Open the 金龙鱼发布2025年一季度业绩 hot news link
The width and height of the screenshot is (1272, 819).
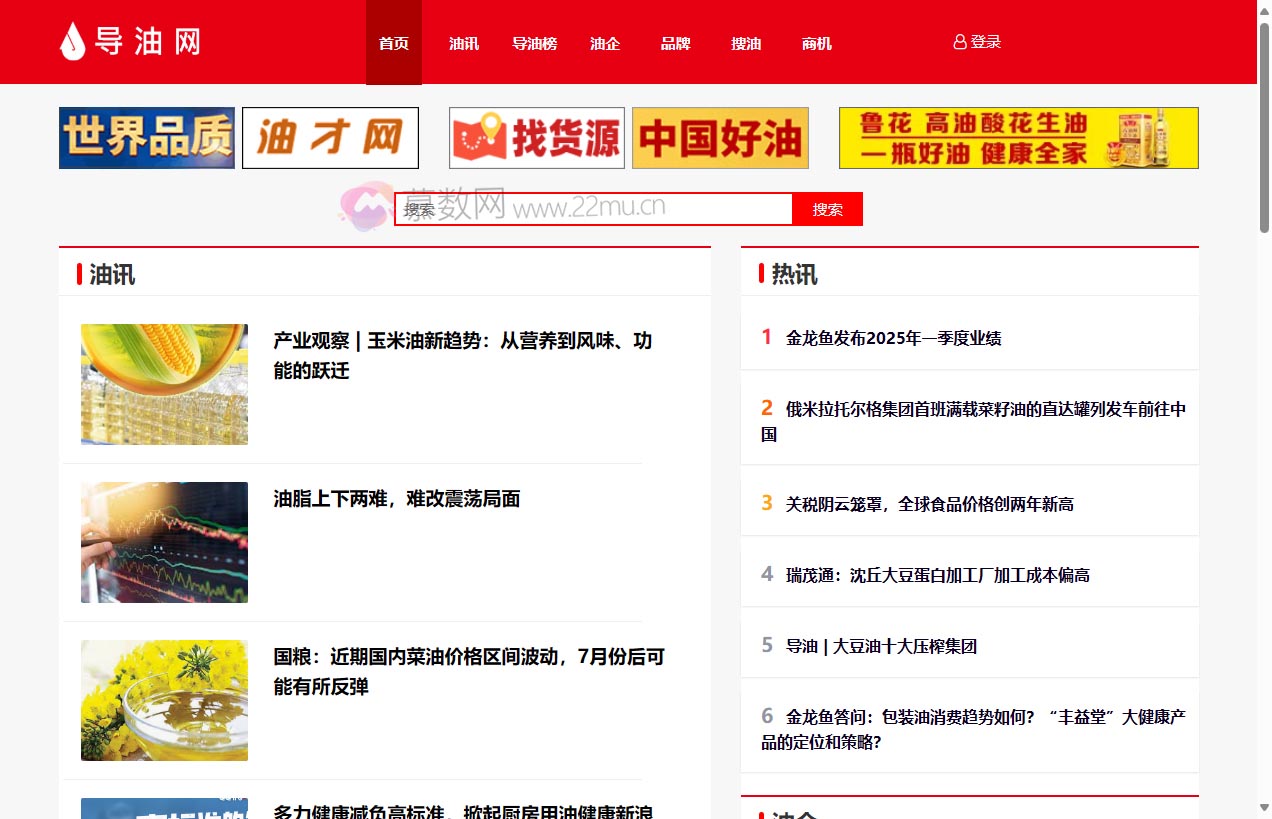(x=897, y=337)
